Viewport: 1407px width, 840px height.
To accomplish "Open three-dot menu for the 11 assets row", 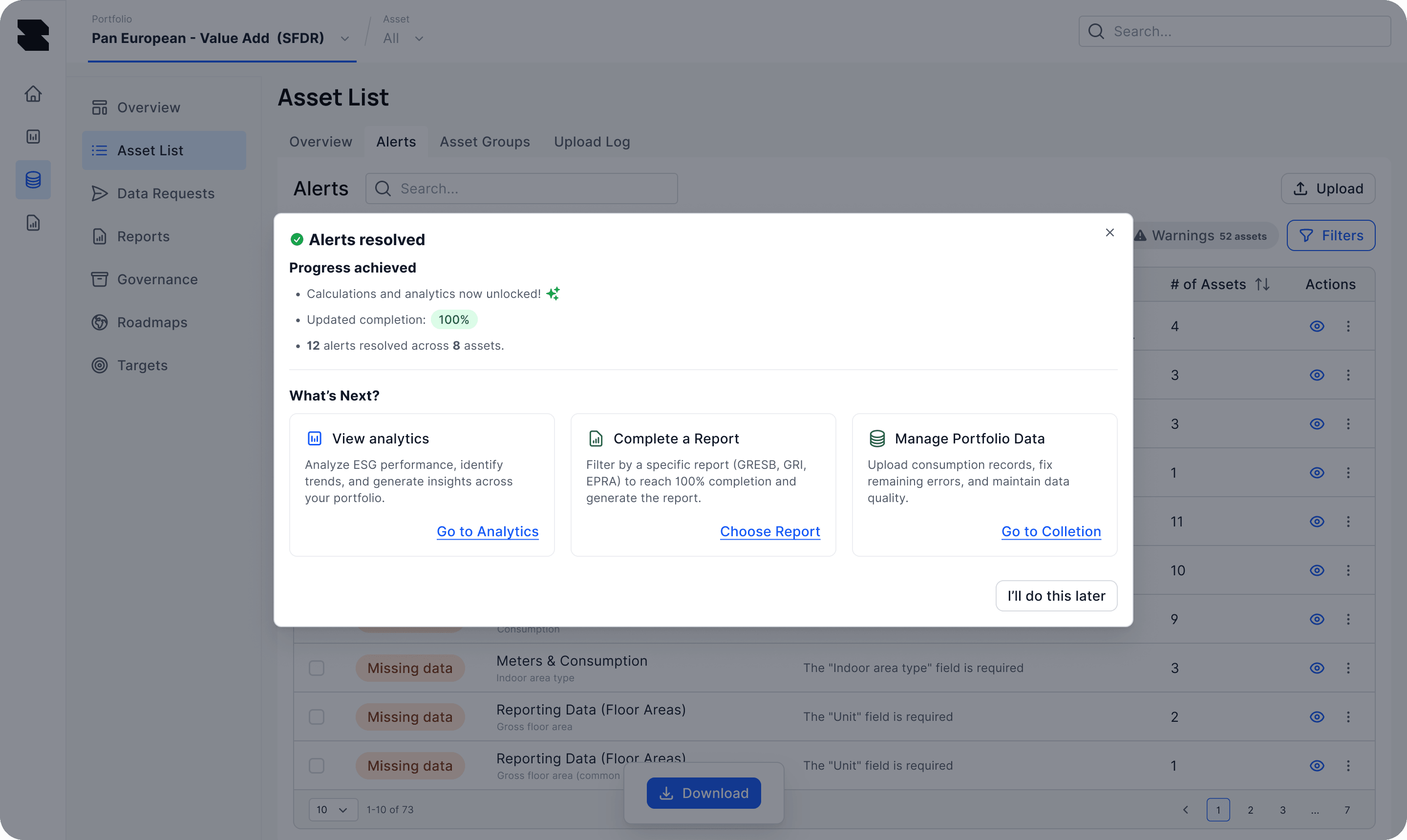I will [1348, 521].
